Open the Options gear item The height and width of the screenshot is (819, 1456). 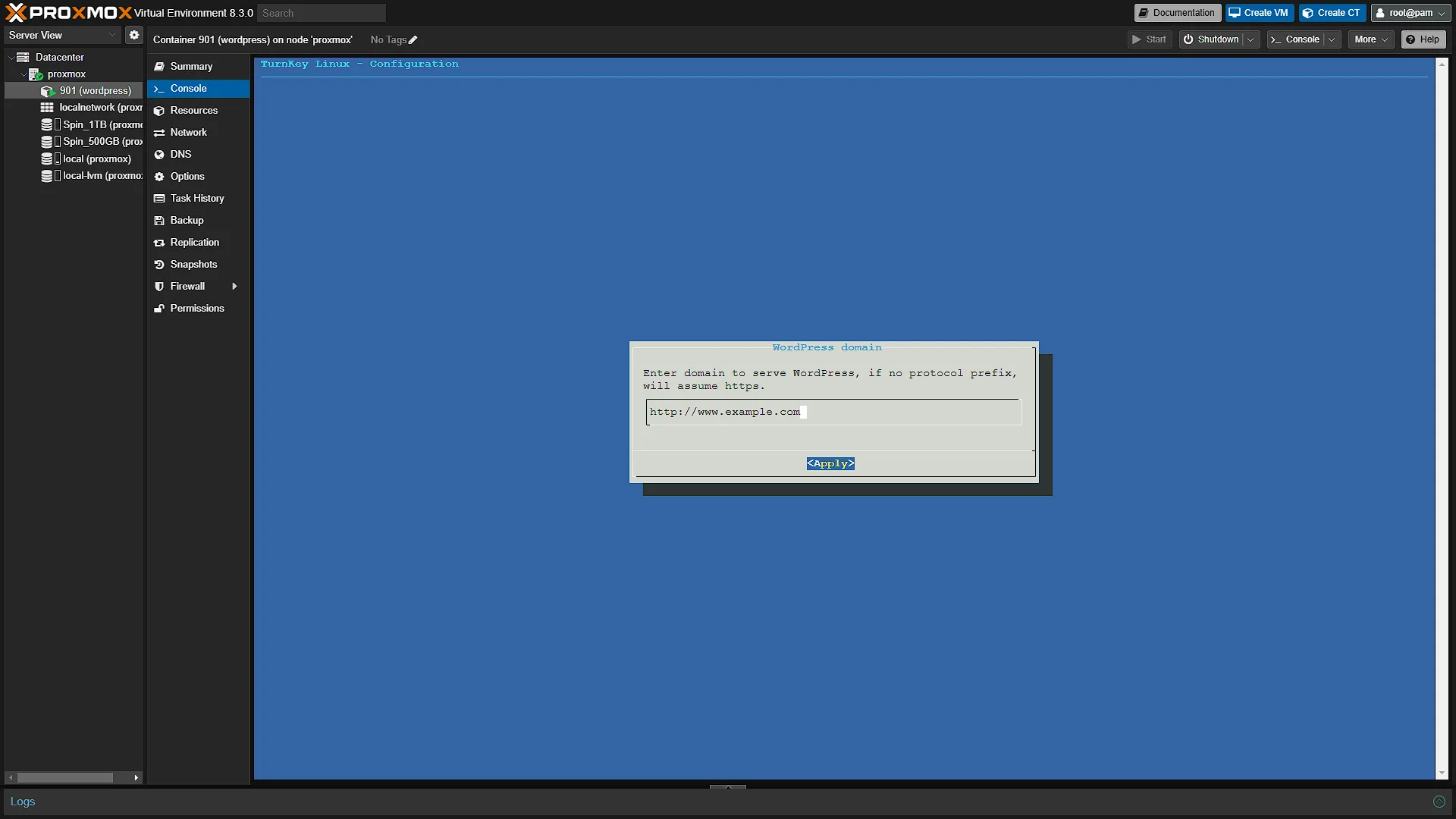coord(198,176)
